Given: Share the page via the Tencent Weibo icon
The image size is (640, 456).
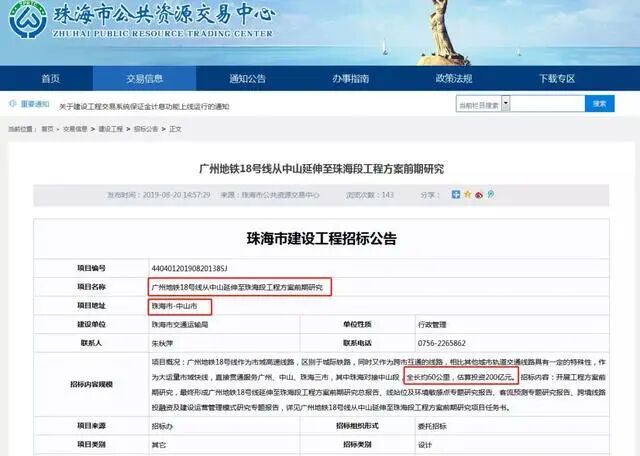Looking at the screenshot, I should click(x=491, y=194).
